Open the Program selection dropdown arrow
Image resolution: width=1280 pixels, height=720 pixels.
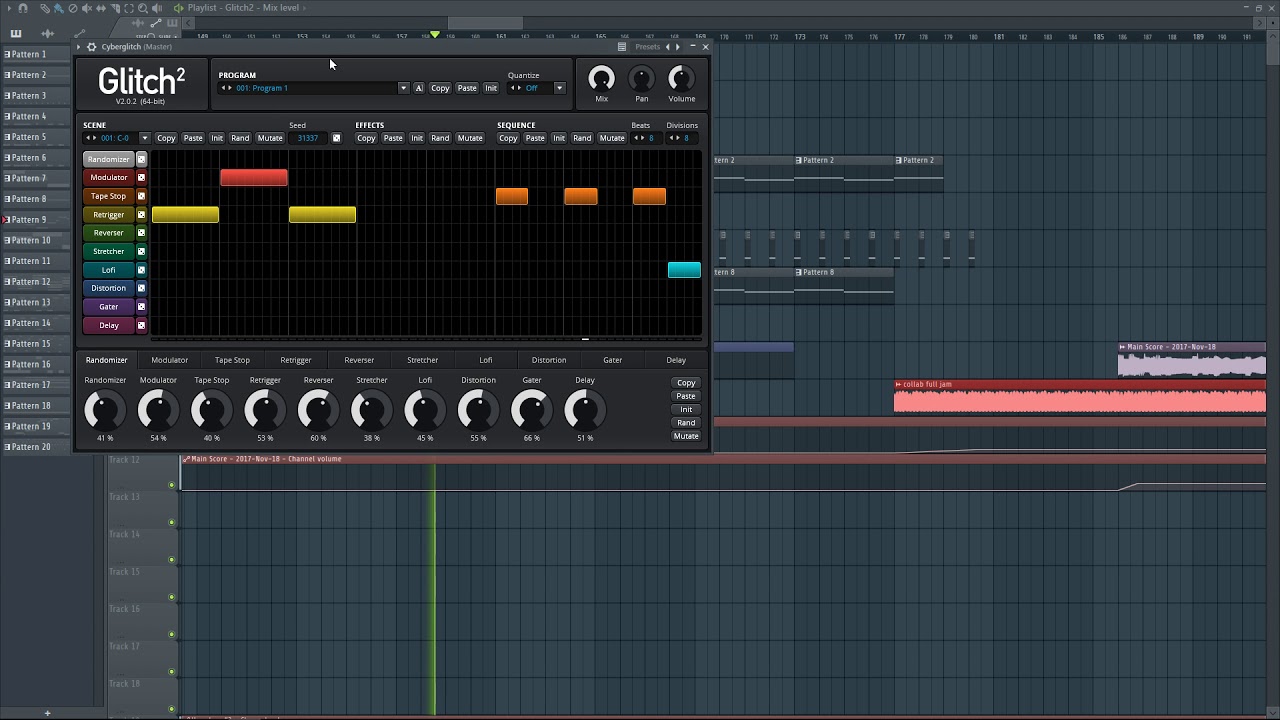pos(403,88)
